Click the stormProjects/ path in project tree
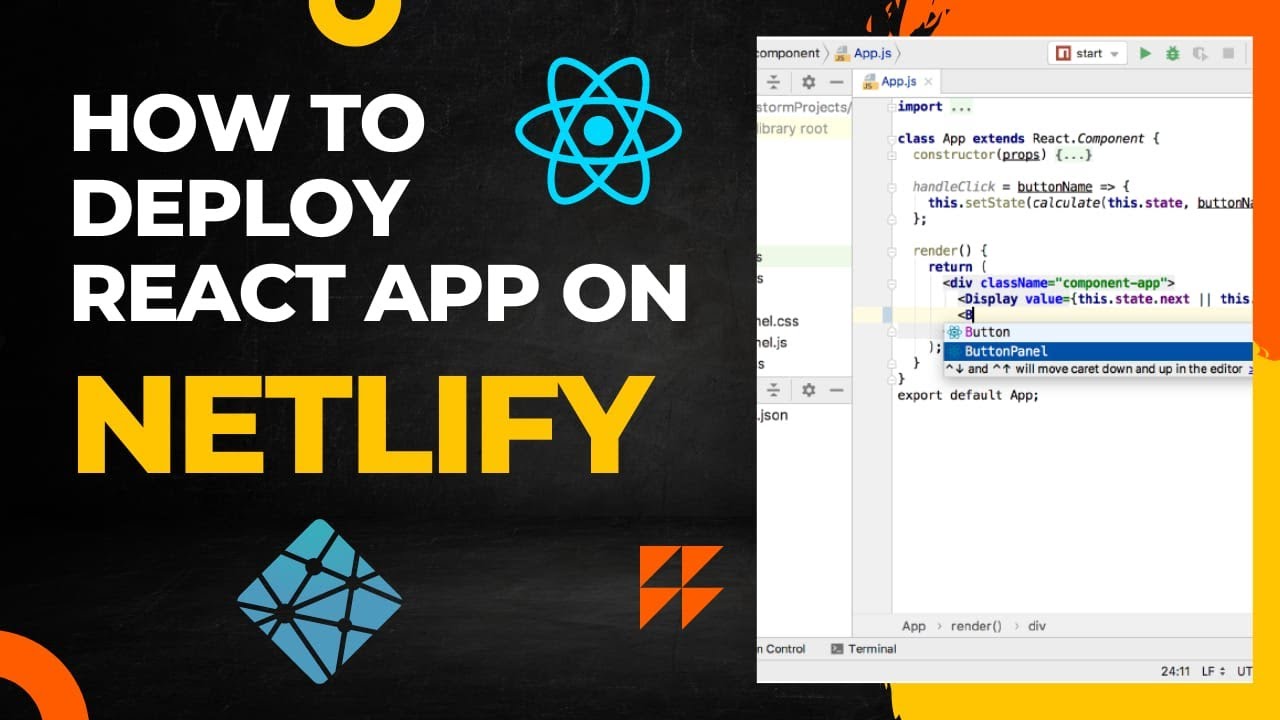Image resolution: width=1280 pixels, height=720 pixels. point(804,107)
